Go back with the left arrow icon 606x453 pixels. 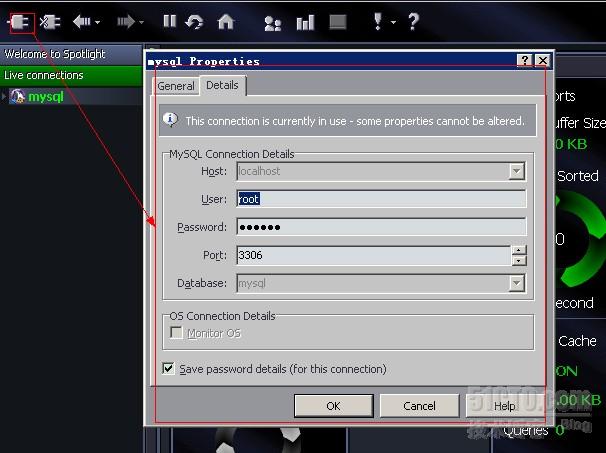click(x=82, y=22)
